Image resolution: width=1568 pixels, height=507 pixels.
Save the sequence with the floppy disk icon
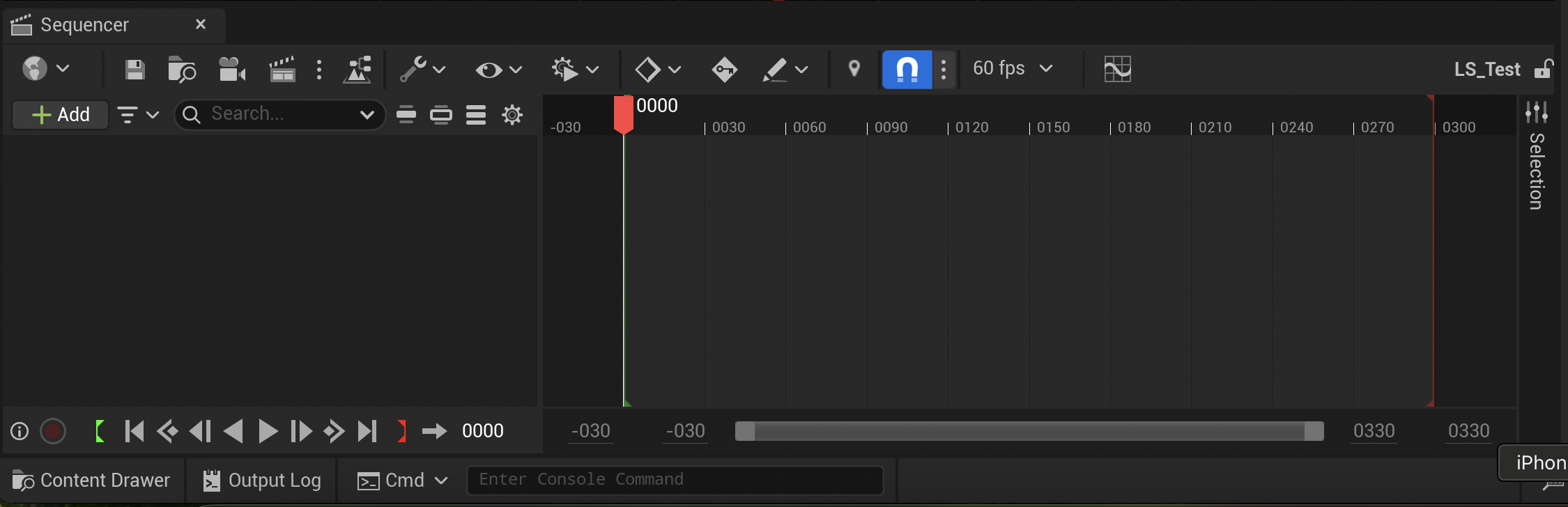tap(134, 70)
